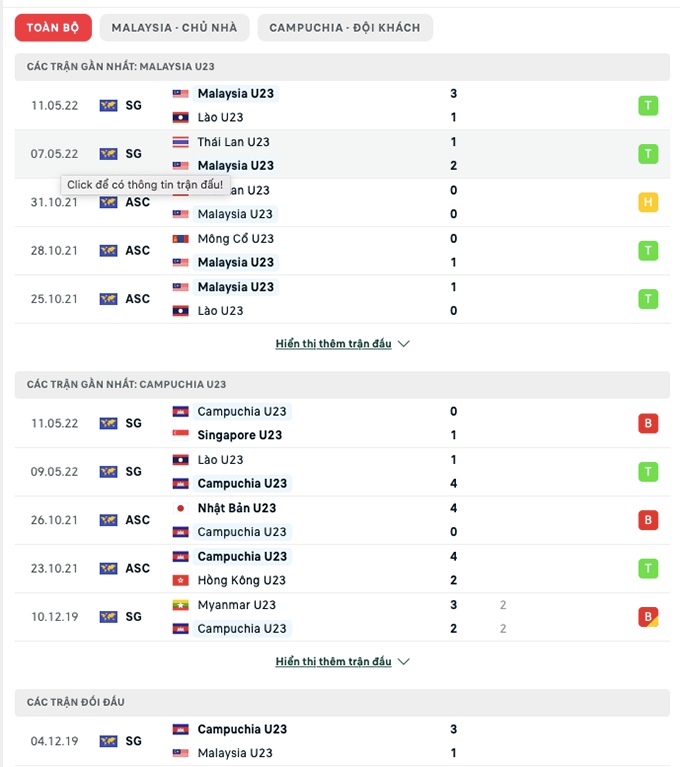Switch to MALAYSIA - CHỦ NHÀ tab
The height and width of the screenshot is (767, 680).
(x=174, y=27)
